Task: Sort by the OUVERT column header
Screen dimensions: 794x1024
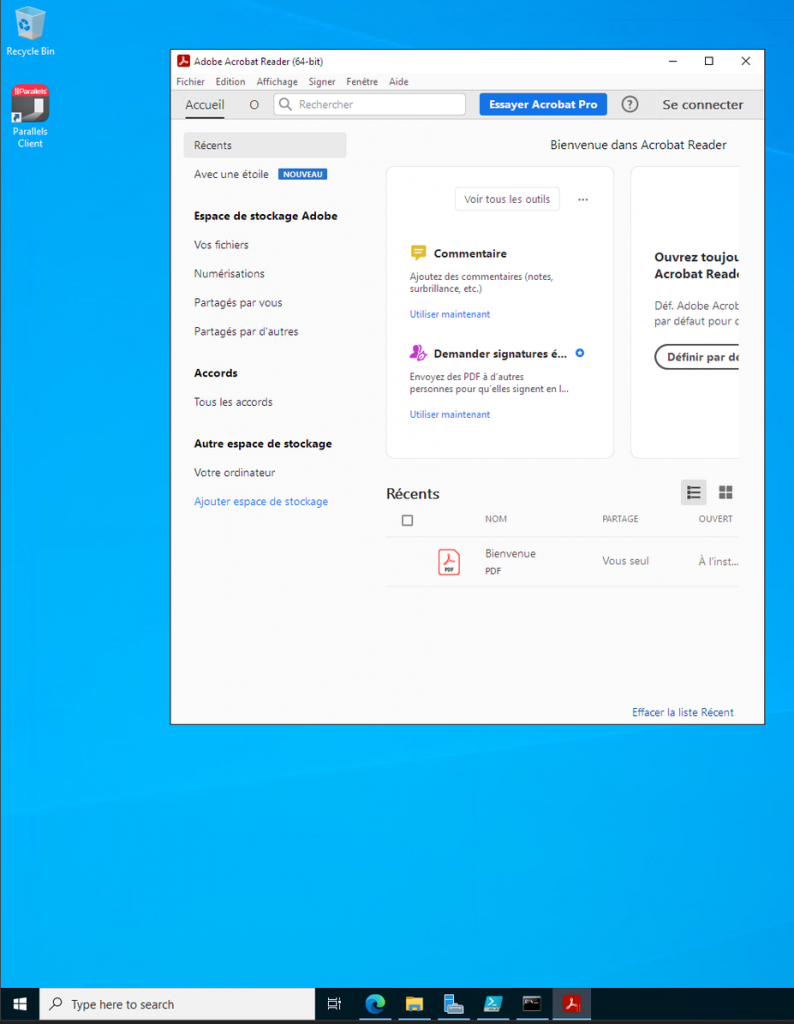Action: click(x=716, y=519)
